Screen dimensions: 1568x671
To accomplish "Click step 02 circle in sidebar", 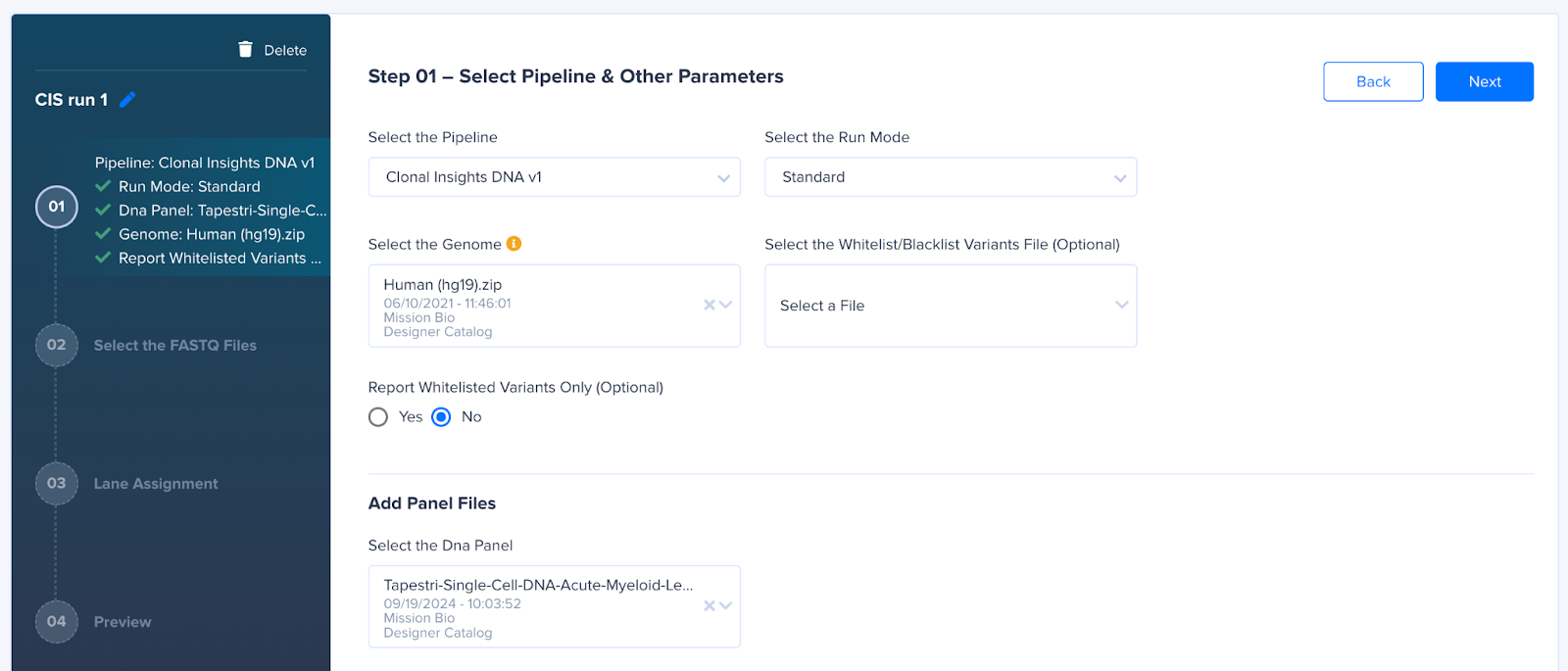I will click(x=57, y=345).
